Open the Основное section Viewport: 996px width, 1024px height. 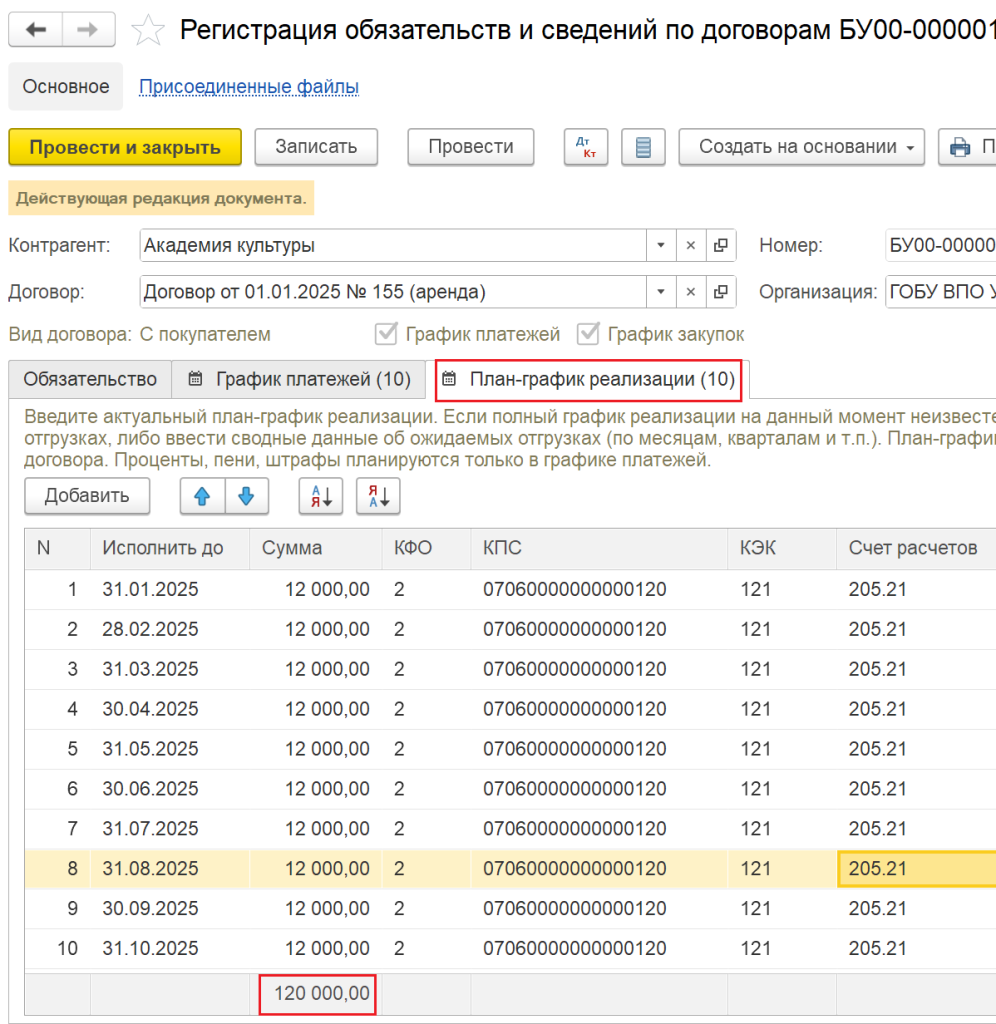(x=65, y=86)
